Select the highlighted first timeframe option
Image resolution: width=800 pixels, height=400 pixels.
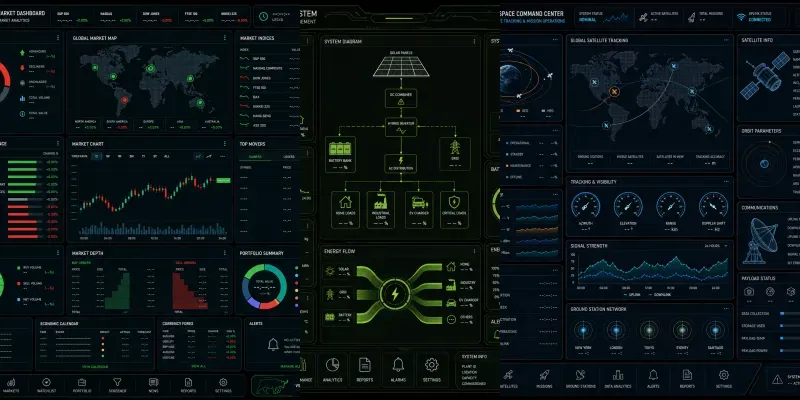(96, 156)
